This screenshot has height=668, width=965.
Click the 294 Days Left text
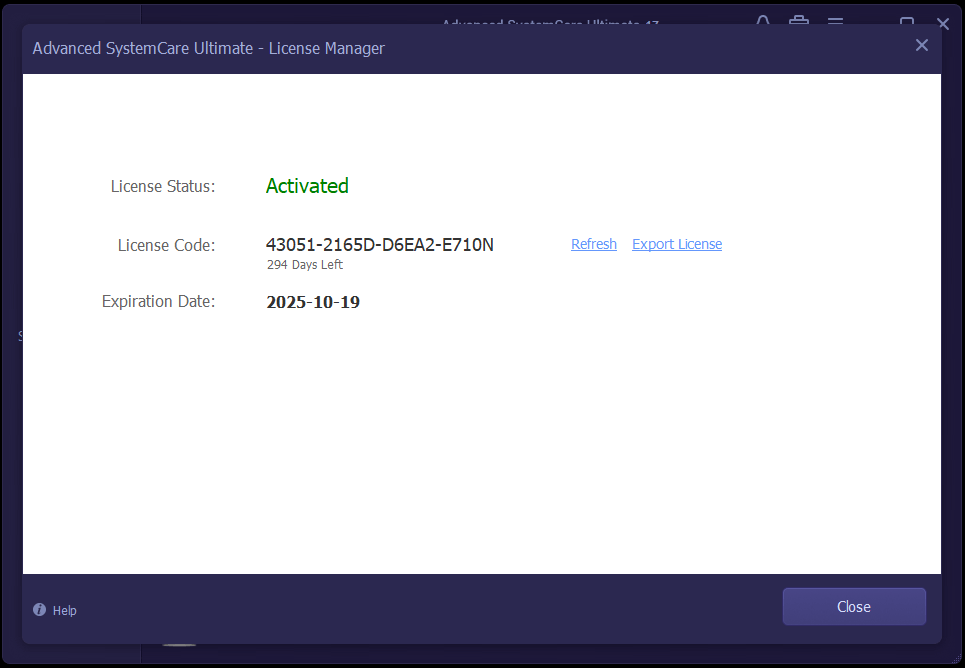(305, 265)
